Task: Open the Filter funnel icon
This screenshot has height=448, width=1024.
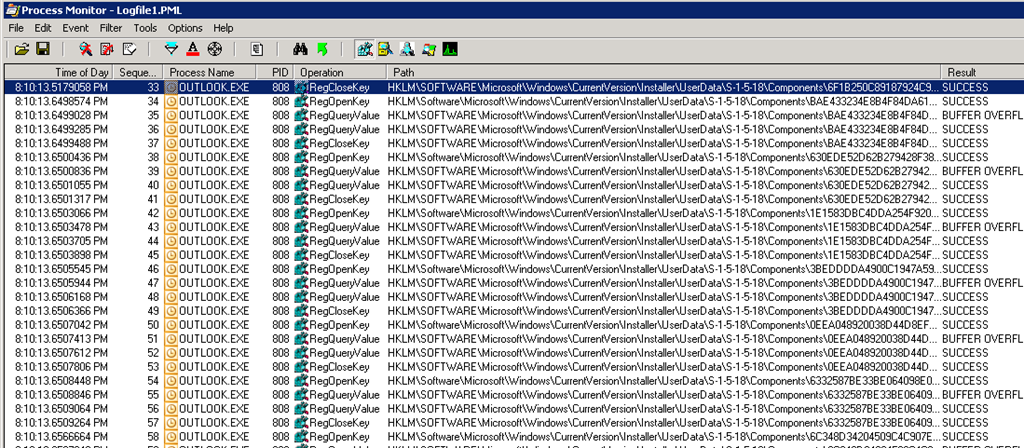Action: 171,48
